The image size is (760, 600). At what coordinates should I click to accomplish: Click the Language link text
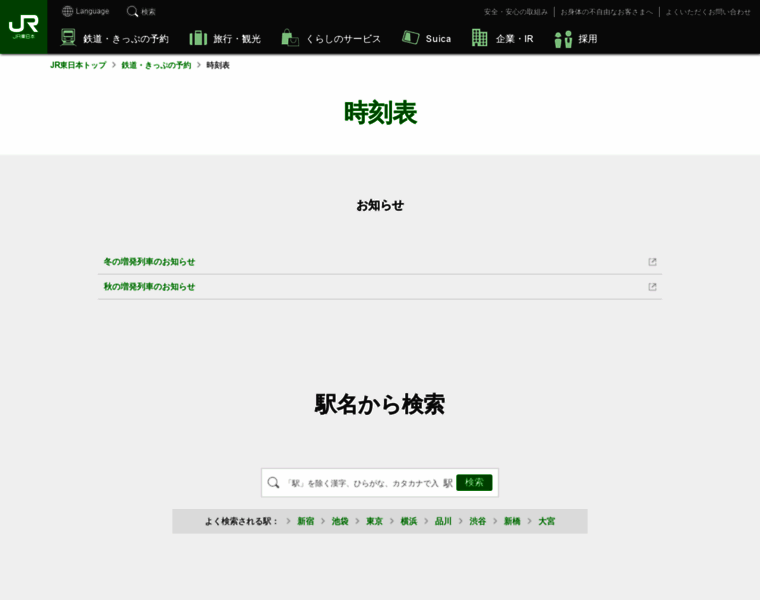(x=92, y=11)
